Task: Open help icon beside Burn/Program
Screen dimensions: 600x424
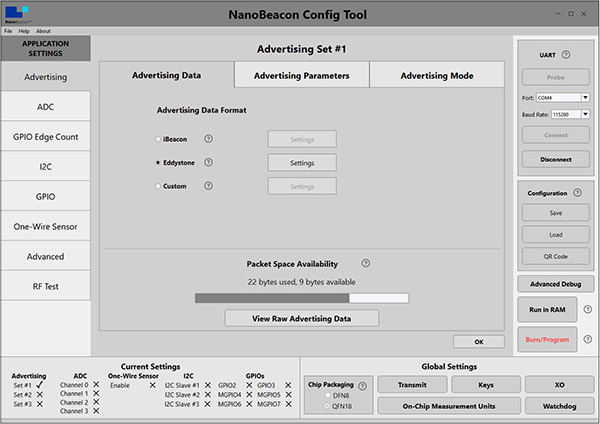Action: pyautogui.click(x=588, y=339)
